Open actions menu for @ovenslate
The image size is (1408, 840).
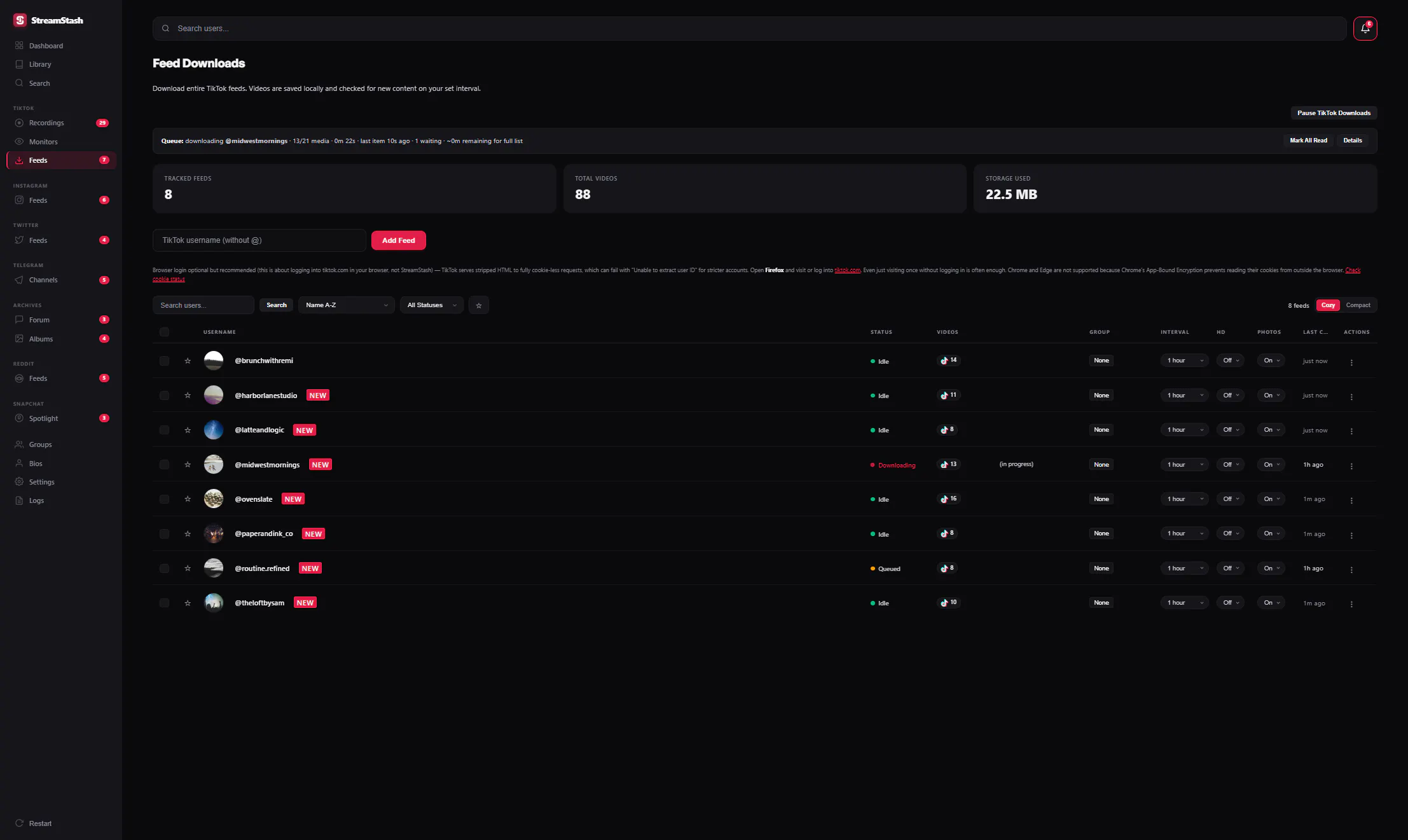[1351, 500]
